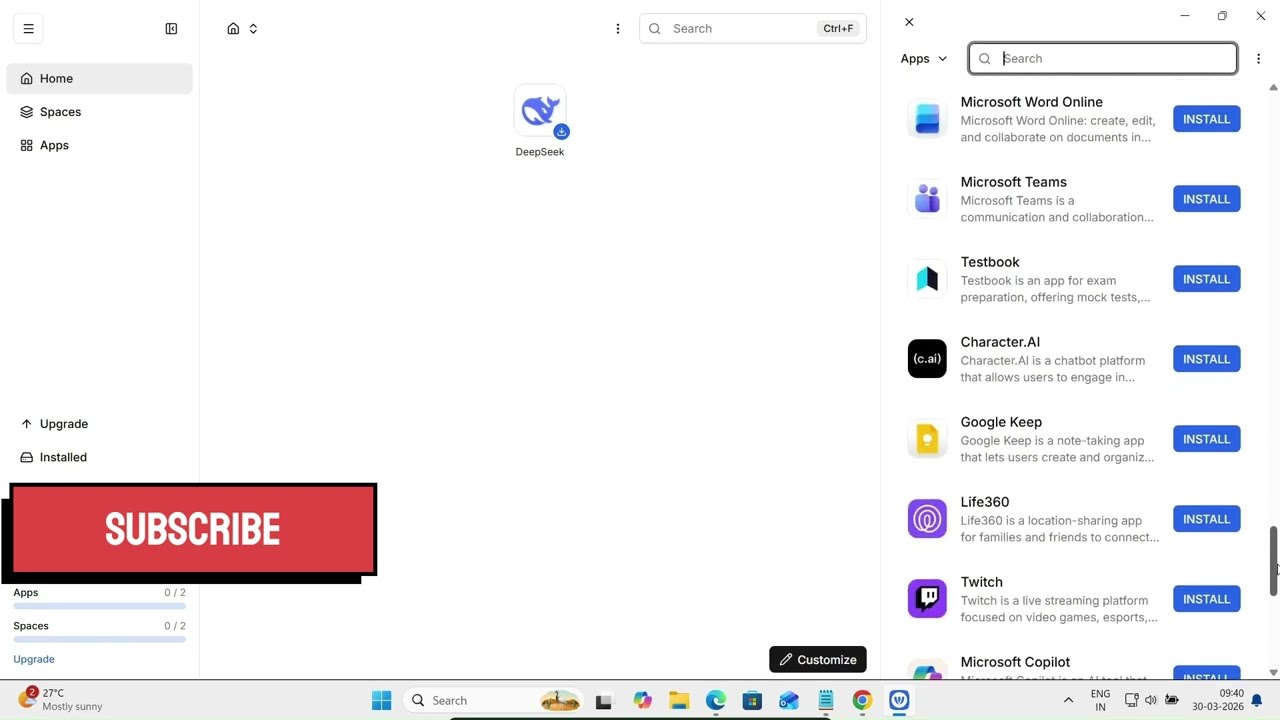Install Microsoft Word Online
The image size is (1280, 720).
click(x=1207, y=119)
